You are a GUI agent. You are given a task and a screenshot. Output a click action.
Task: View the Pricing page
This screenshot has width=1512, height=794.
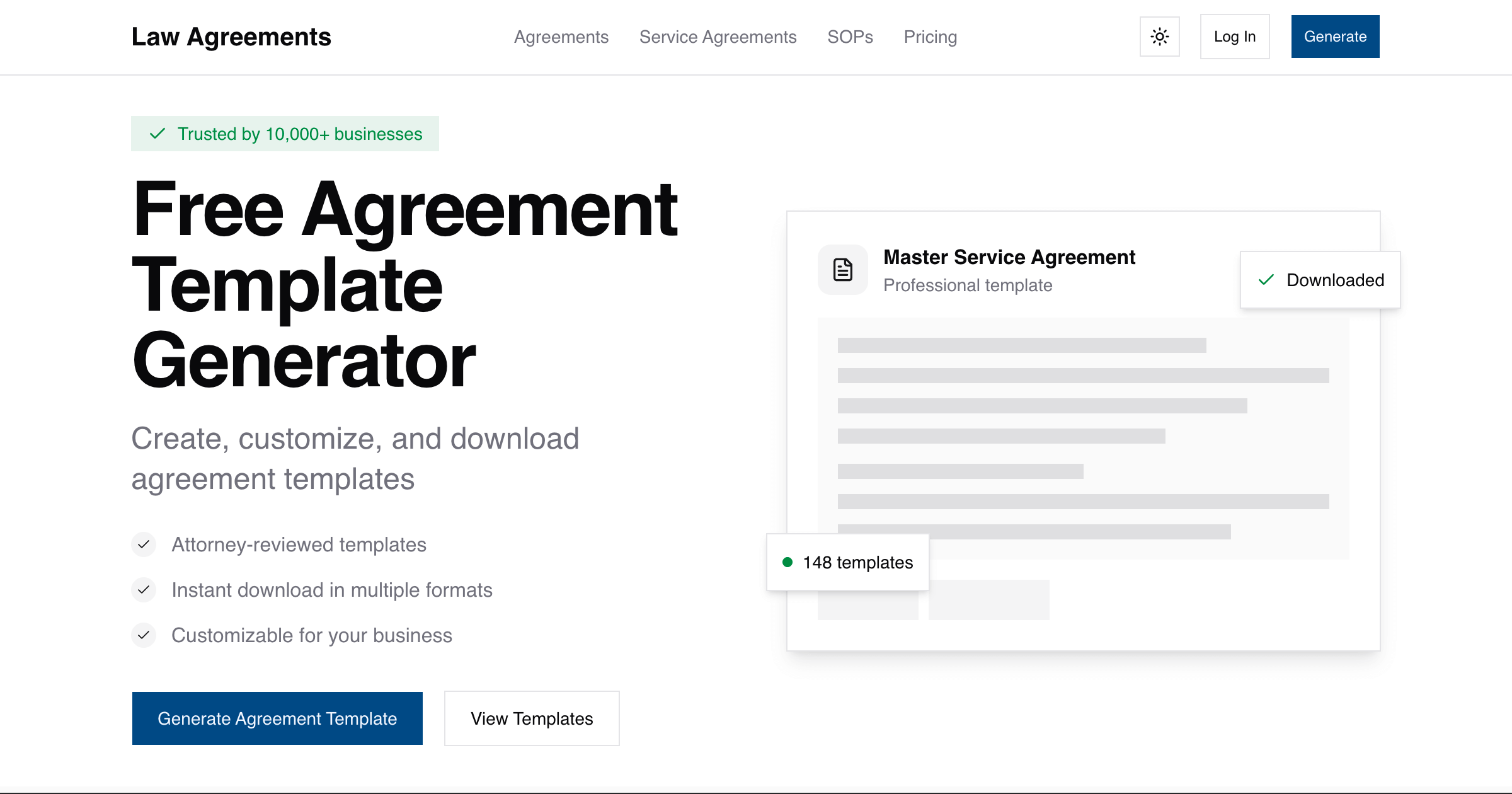930,37
